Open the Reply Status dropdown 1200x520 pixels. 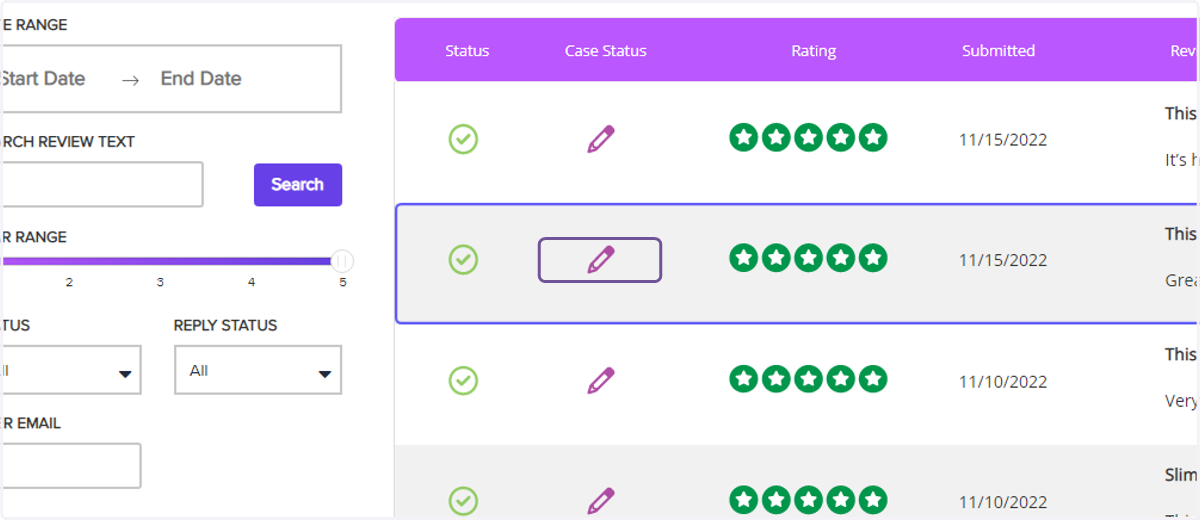coord(258,370)
